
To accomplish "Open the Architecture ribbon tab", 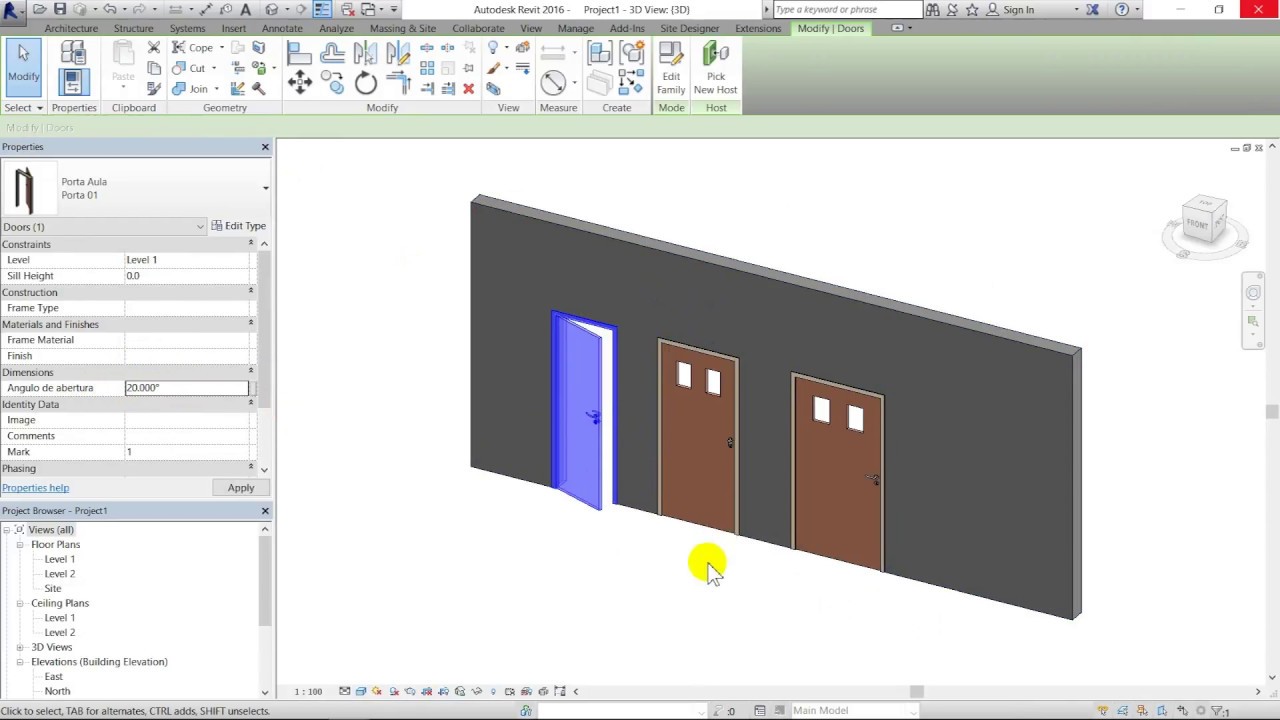I will point(71,28).
